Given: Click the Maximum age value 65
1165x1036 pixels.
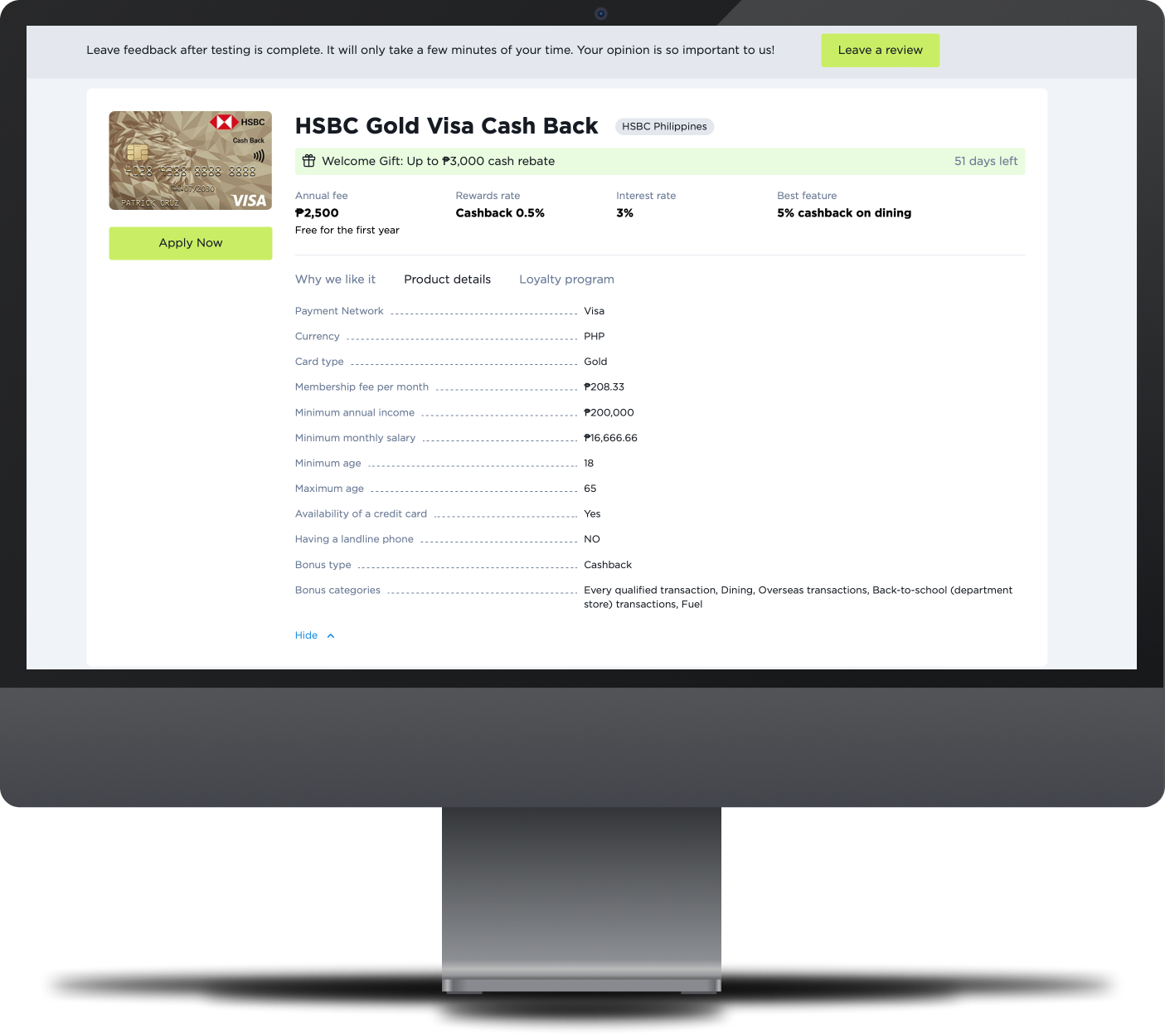Looking at the screenshot, I should [590, 489].
